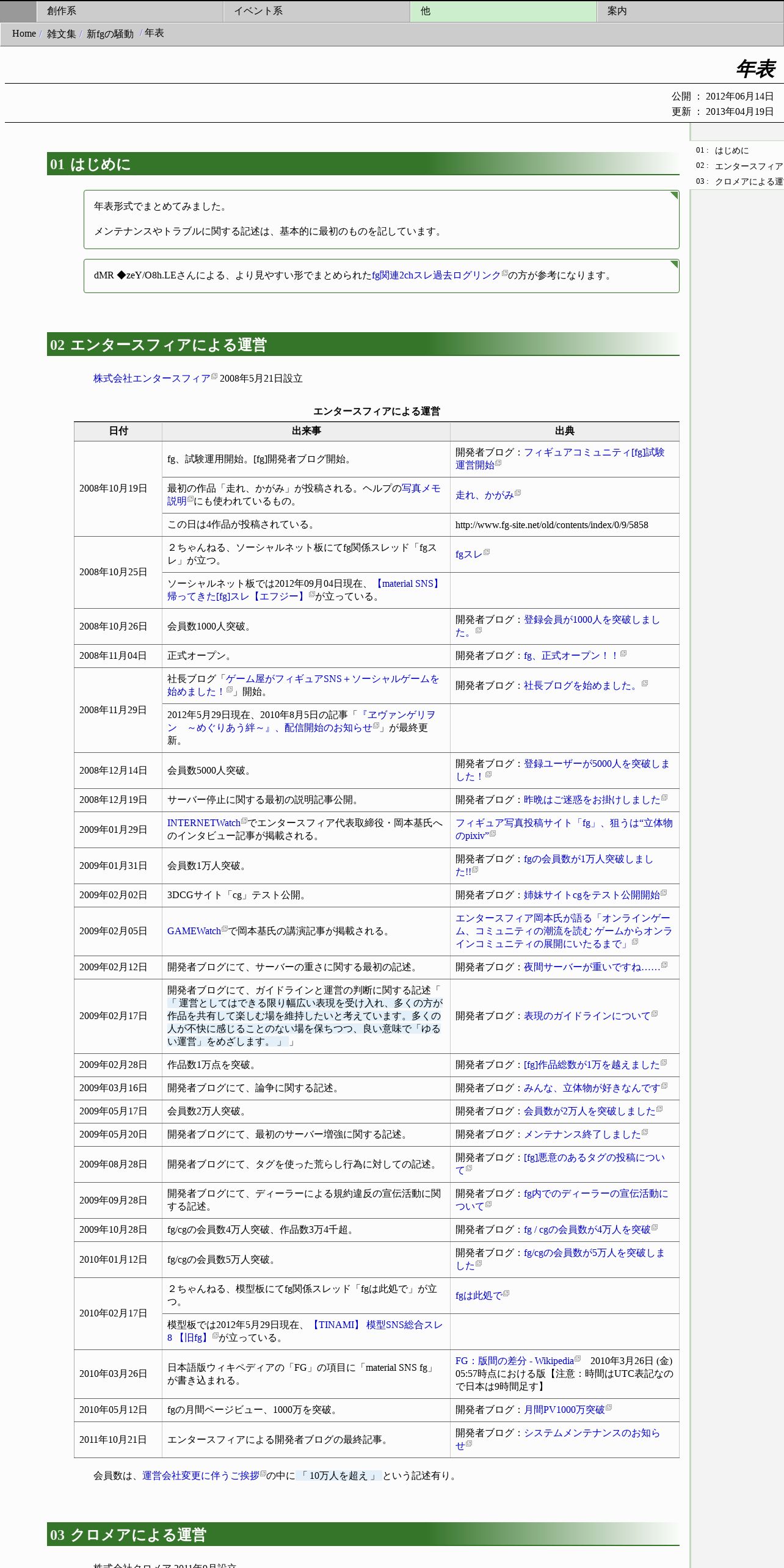Open the 創作系 navigation tab
This screenshot has height=1568, width=784.
coord(130,11)
